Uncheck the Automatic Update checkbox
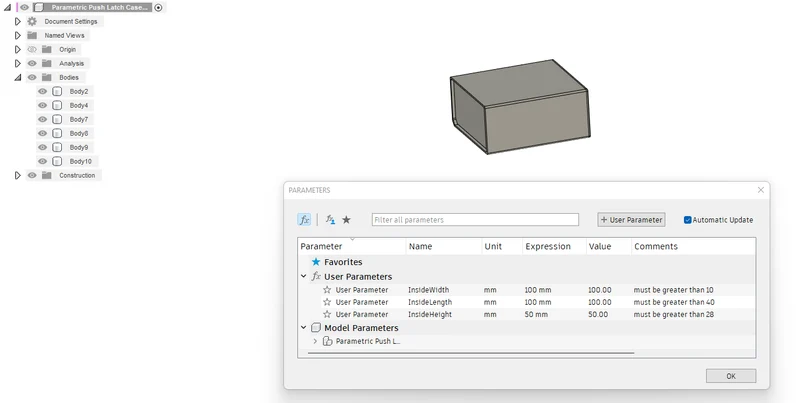 click(687, 220)
